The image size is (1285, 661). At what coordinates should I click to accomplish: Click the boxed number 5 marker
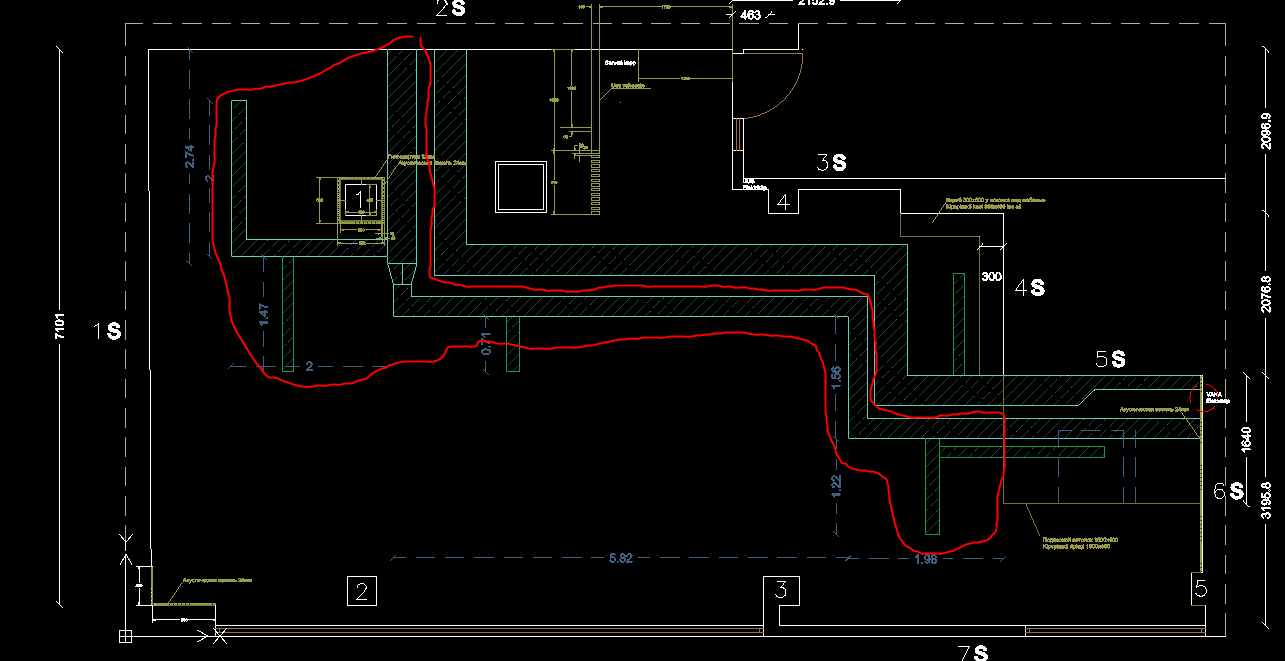click(1200, 590)
